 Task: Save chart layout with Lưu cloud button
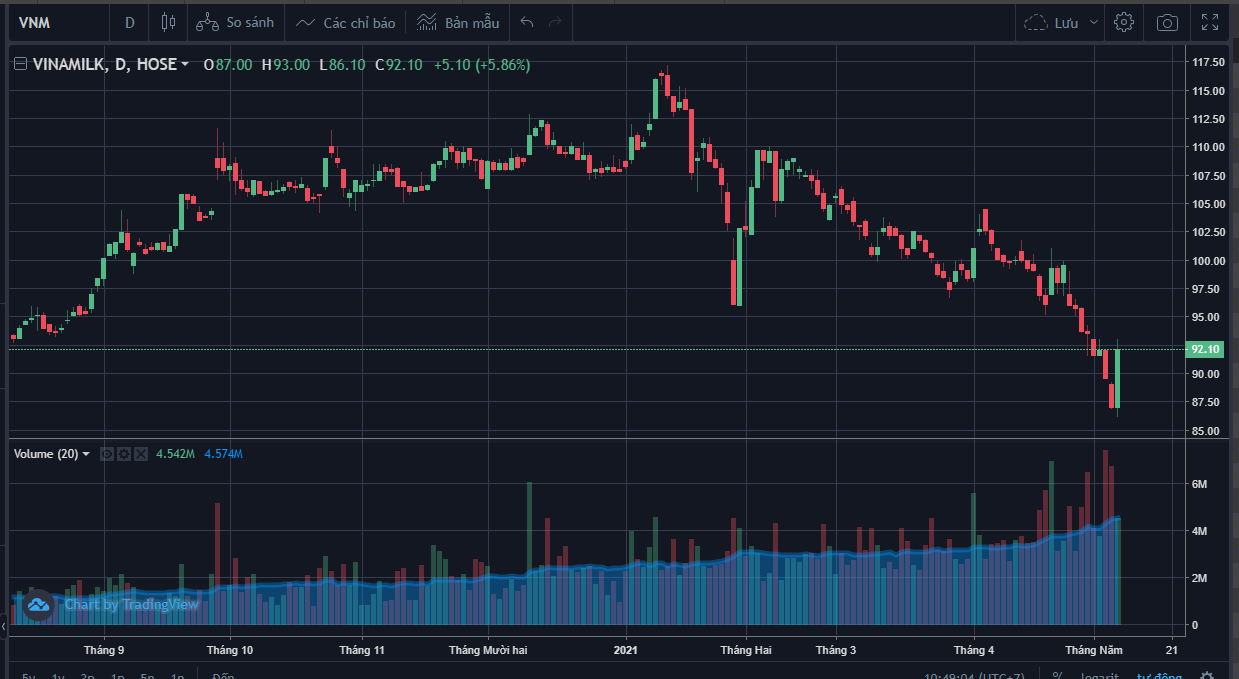pyautogui.click(x=1052, y=22)
